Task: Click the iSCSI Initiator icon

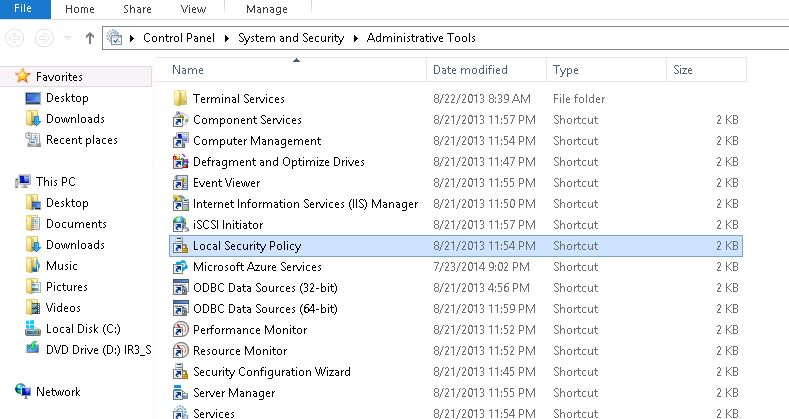Action: [x=180, y=225]
